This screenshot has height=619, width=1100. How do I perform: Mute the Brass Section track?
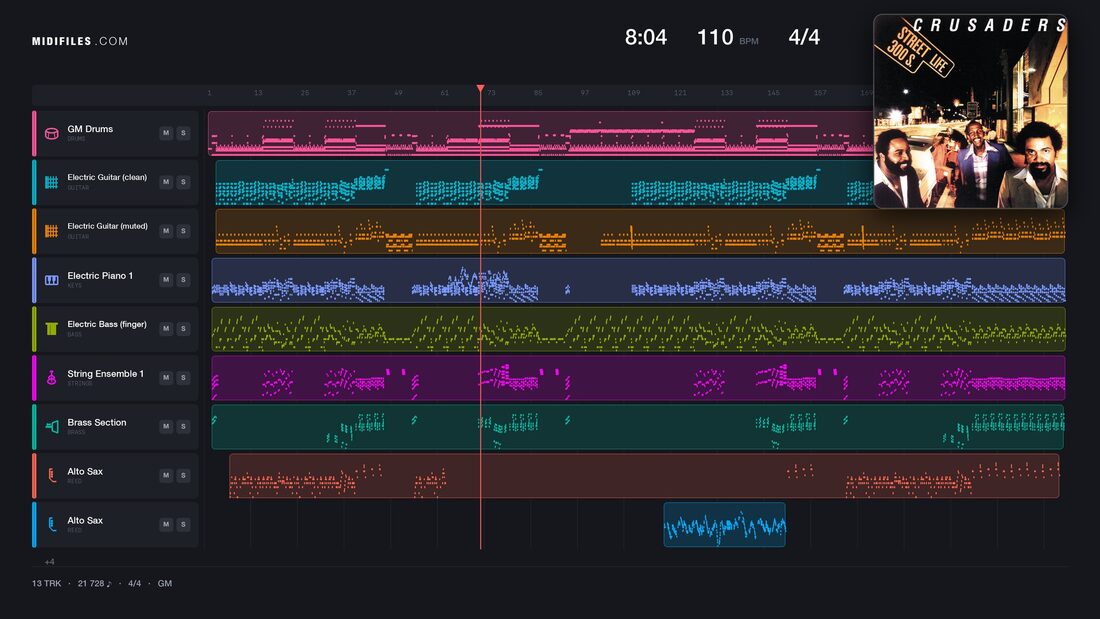pos(166,426)
